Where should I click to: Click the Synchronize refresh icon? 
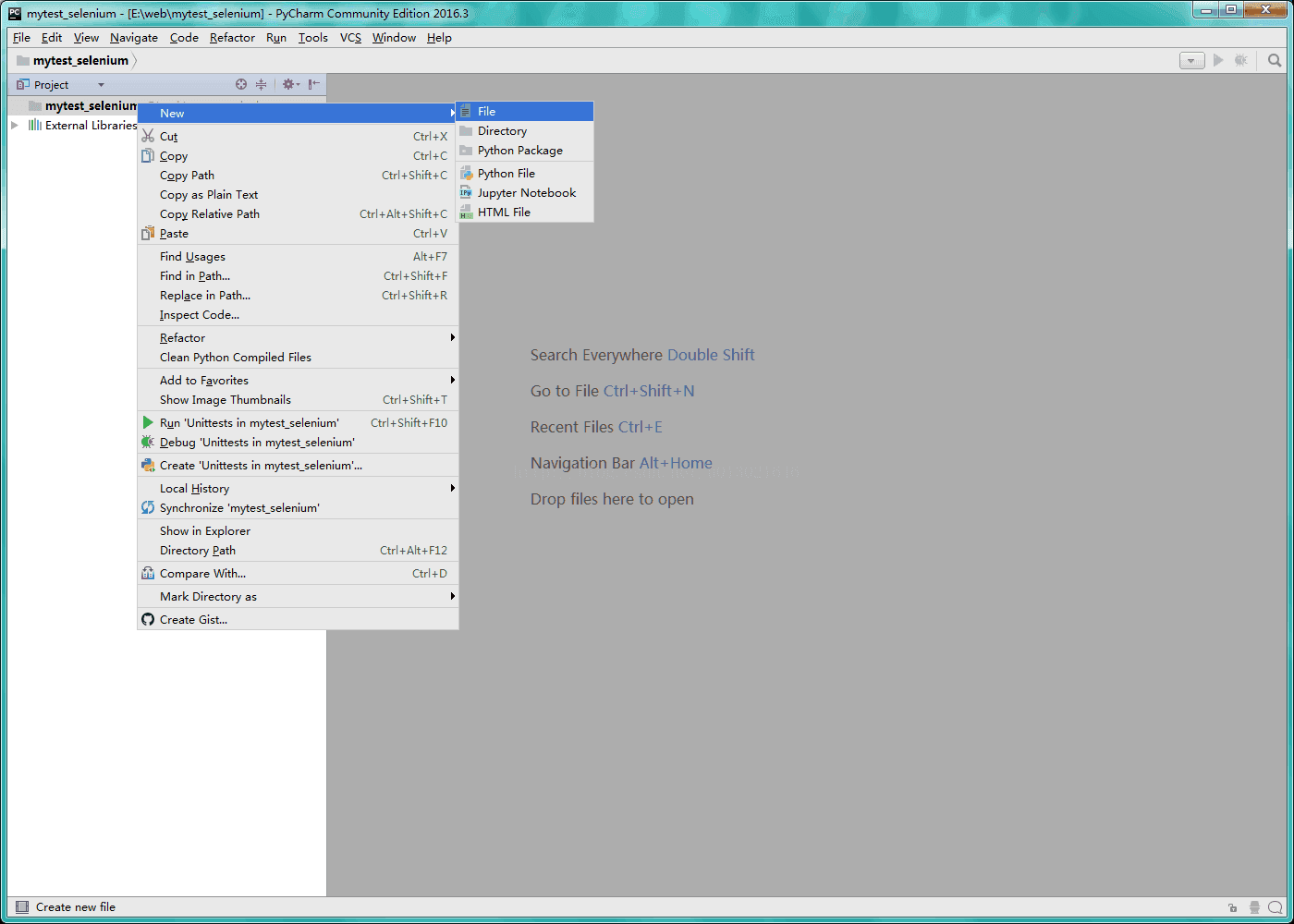click(148, 507)
